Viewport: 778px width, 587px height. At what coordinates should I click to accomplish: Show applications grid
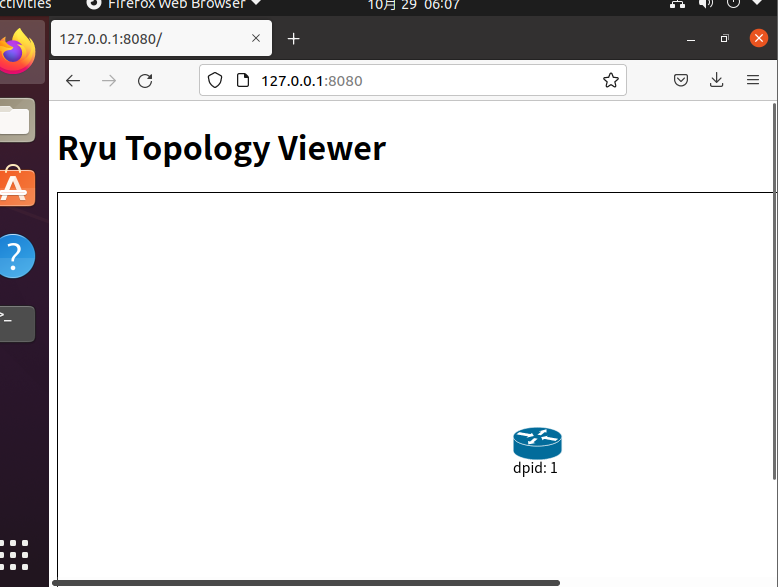[15, 555]
